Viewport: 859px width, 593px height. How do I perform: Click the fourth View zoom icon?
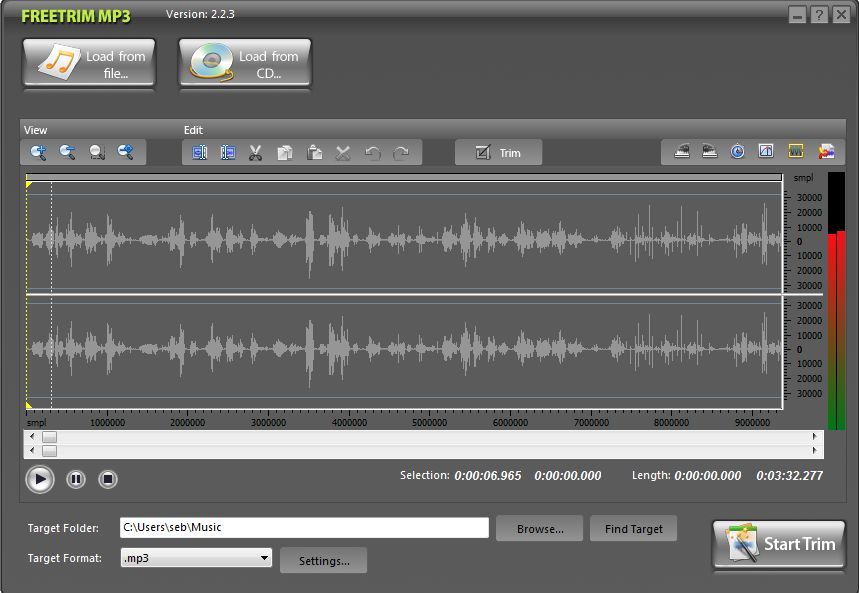126,152
